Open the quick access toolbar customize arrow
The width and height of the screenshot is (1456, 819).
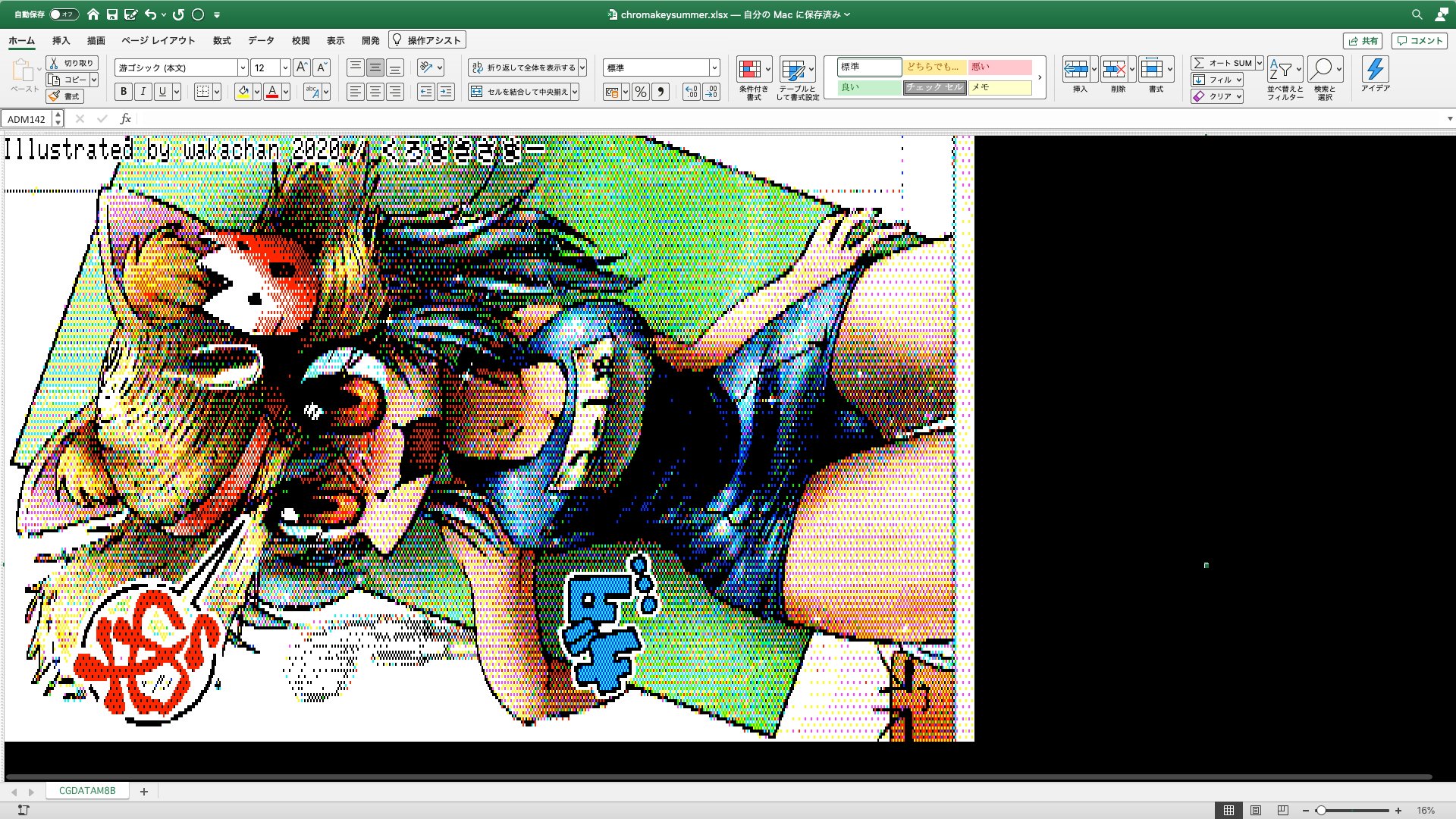click(217, 14)
